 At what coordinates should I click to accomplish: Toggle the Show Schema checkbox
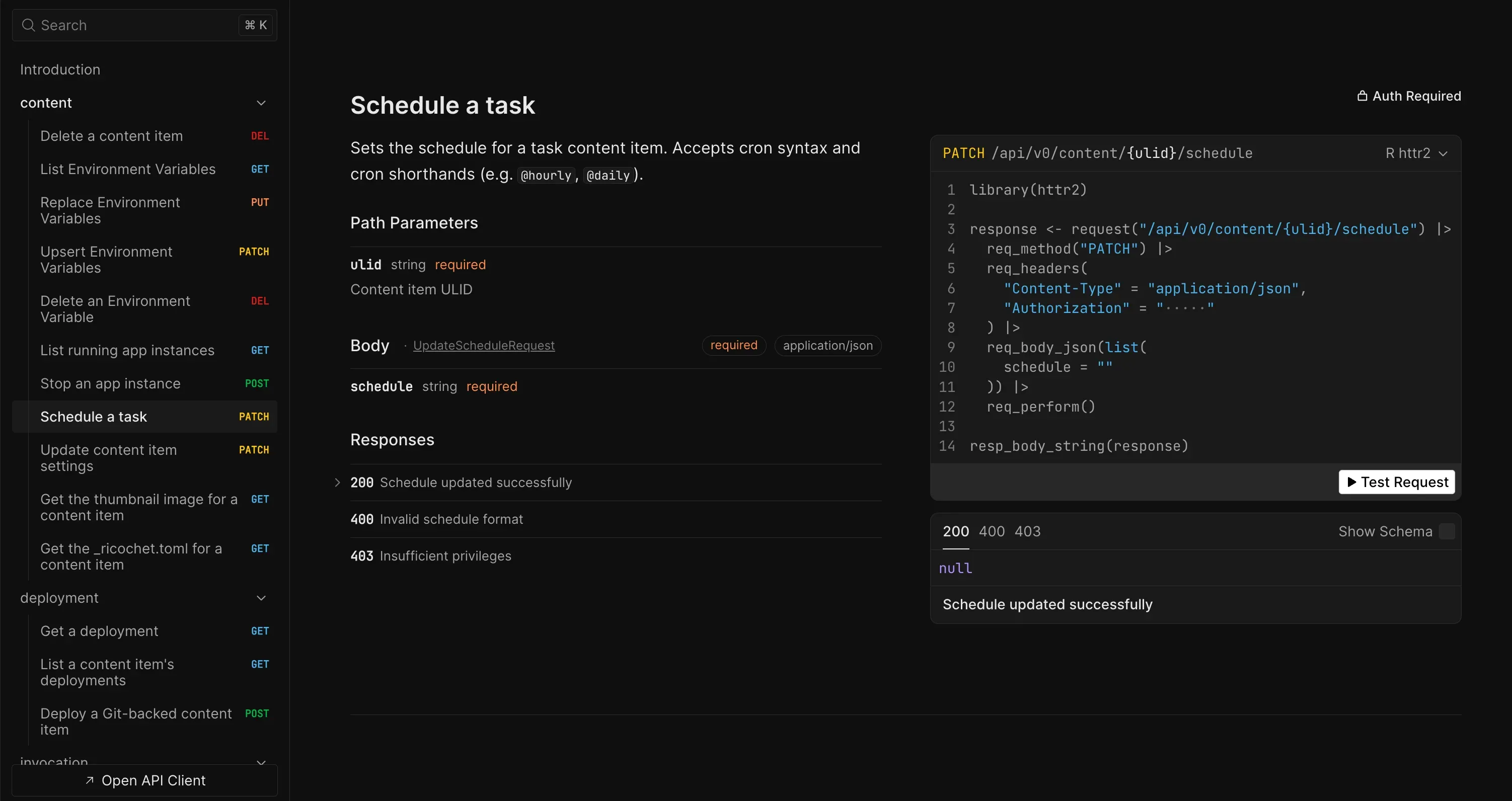tap(1448, 531)
